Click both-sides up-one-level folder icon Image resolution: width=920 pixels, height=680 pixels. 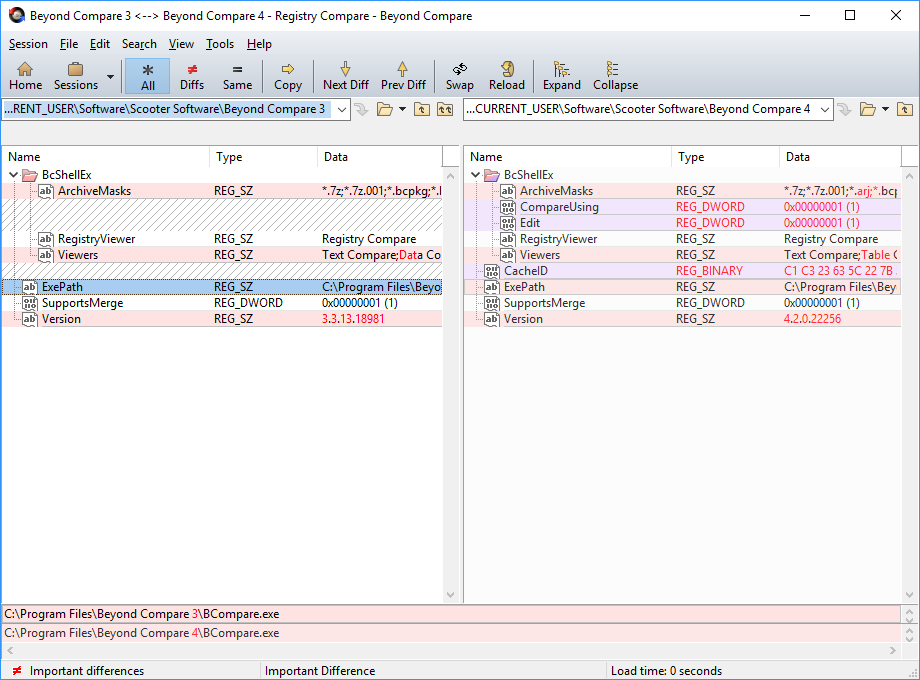(x=445, y=109)
